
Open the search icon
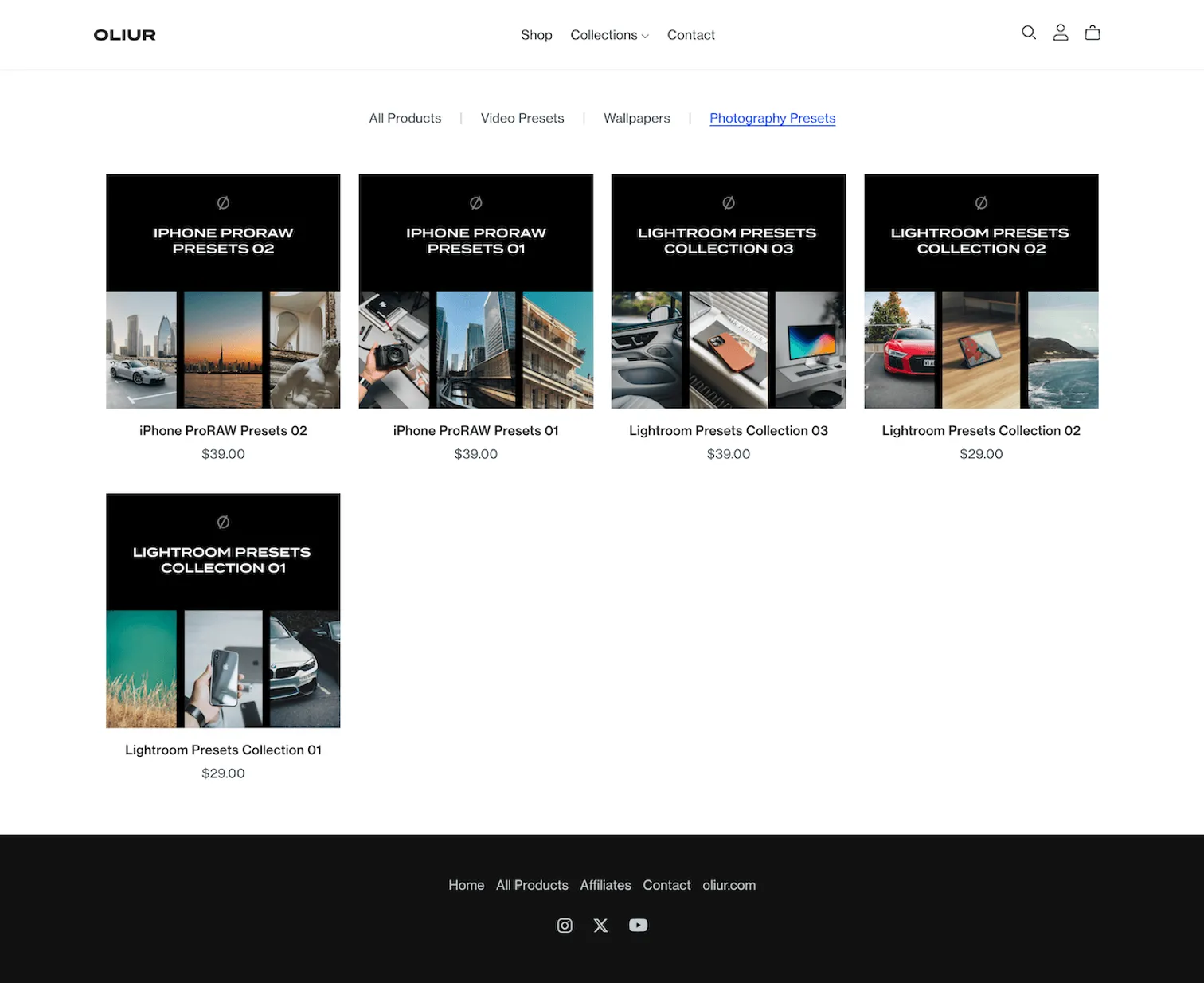1028,33
